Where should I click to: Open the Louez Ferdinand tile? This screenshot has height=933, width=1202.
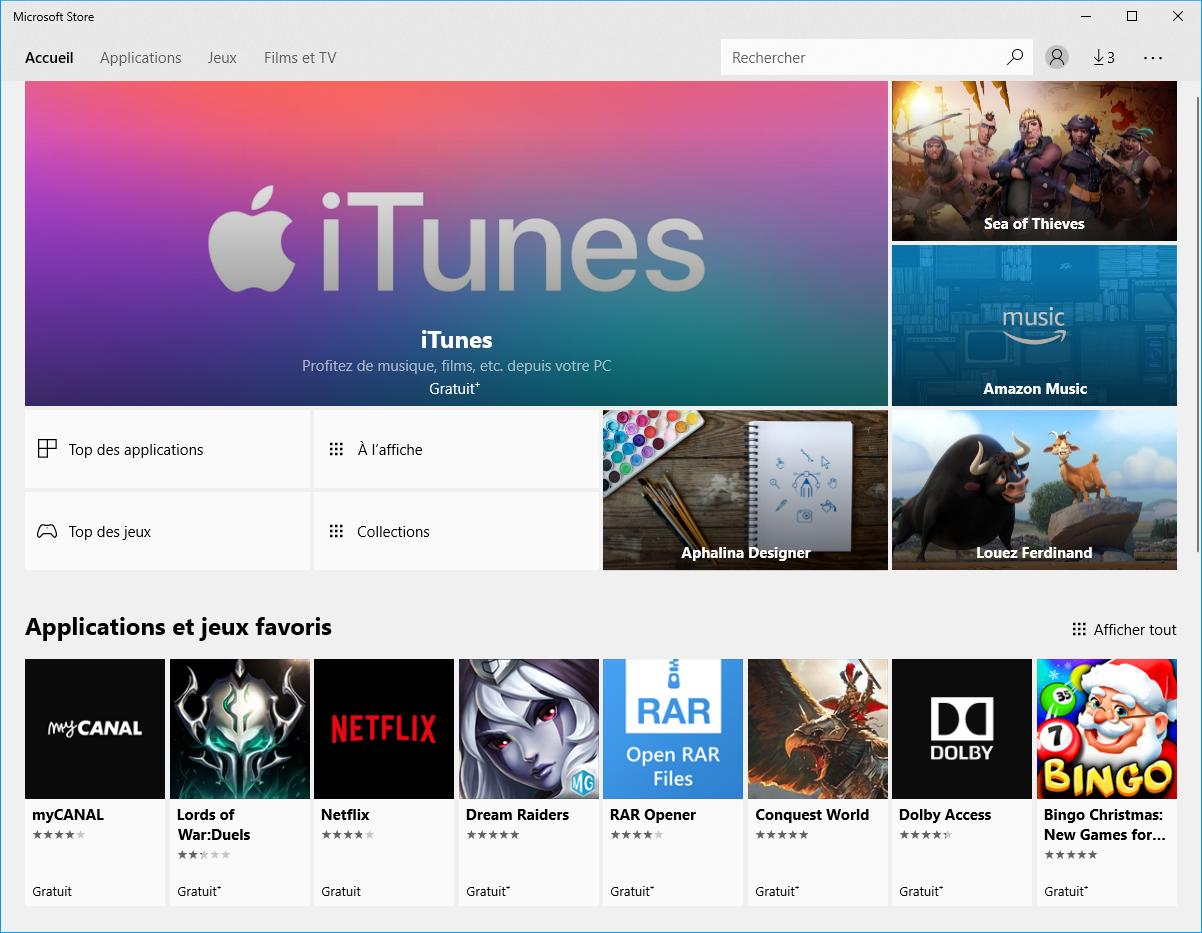pyautogui.click(x=1034, y=490)
